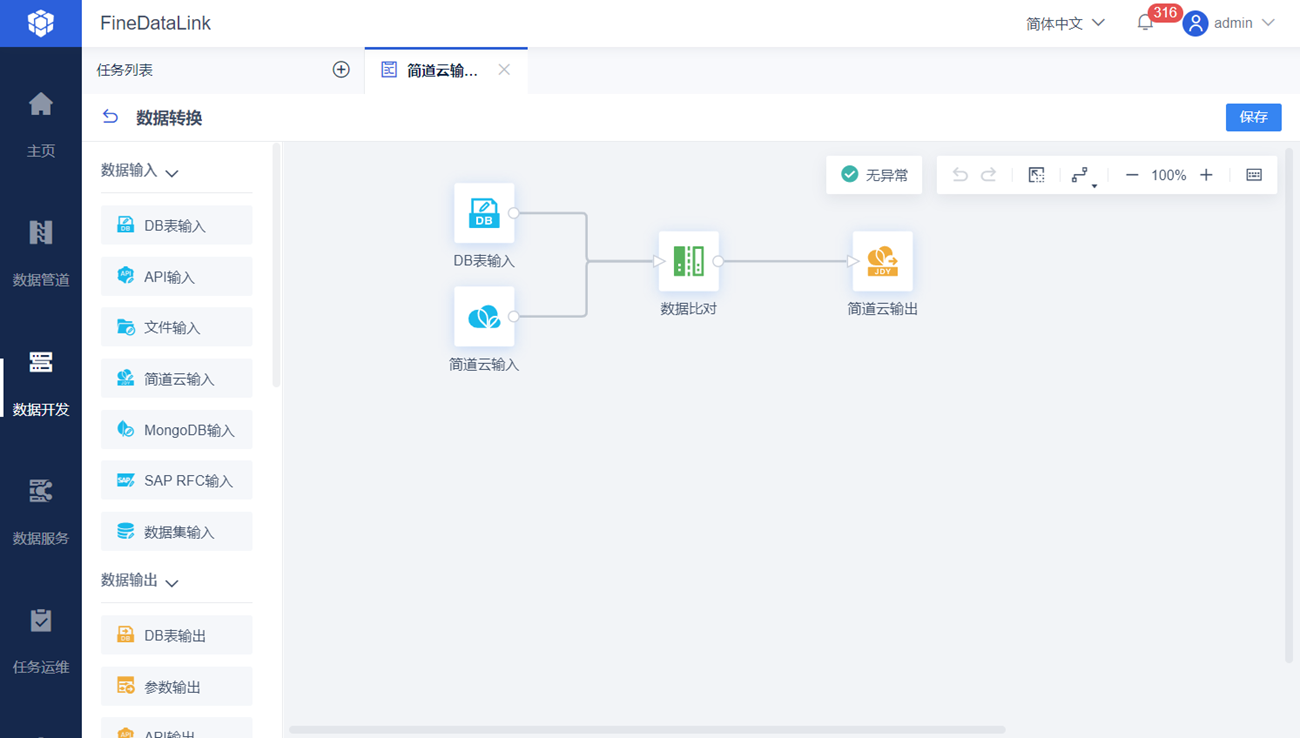Zoom in with the plus button
Viewport: 1300px width, 738px height.
1206,175
